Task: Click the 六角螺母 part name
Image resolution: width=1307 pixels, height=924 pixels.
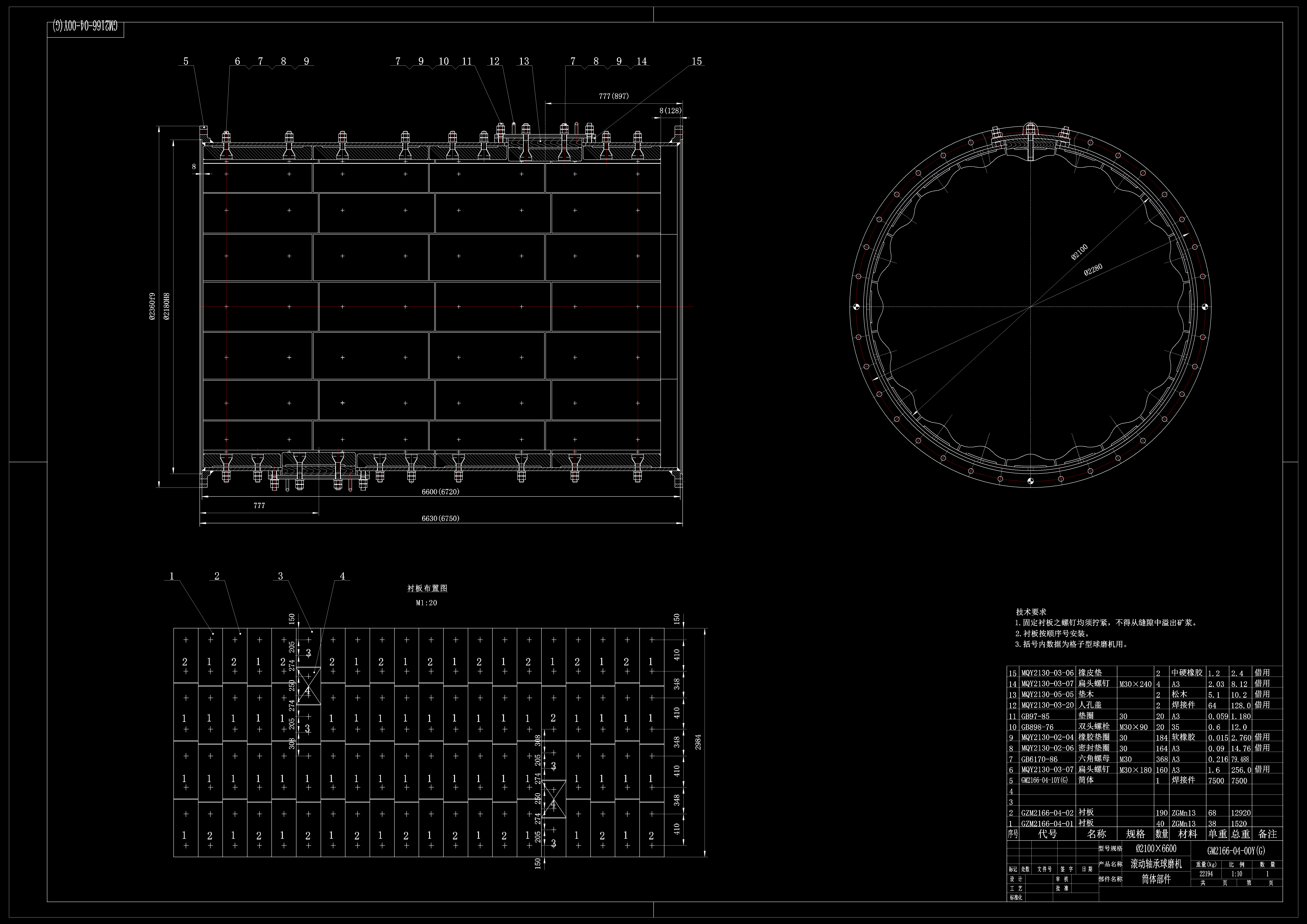Action: point(1094,758)
